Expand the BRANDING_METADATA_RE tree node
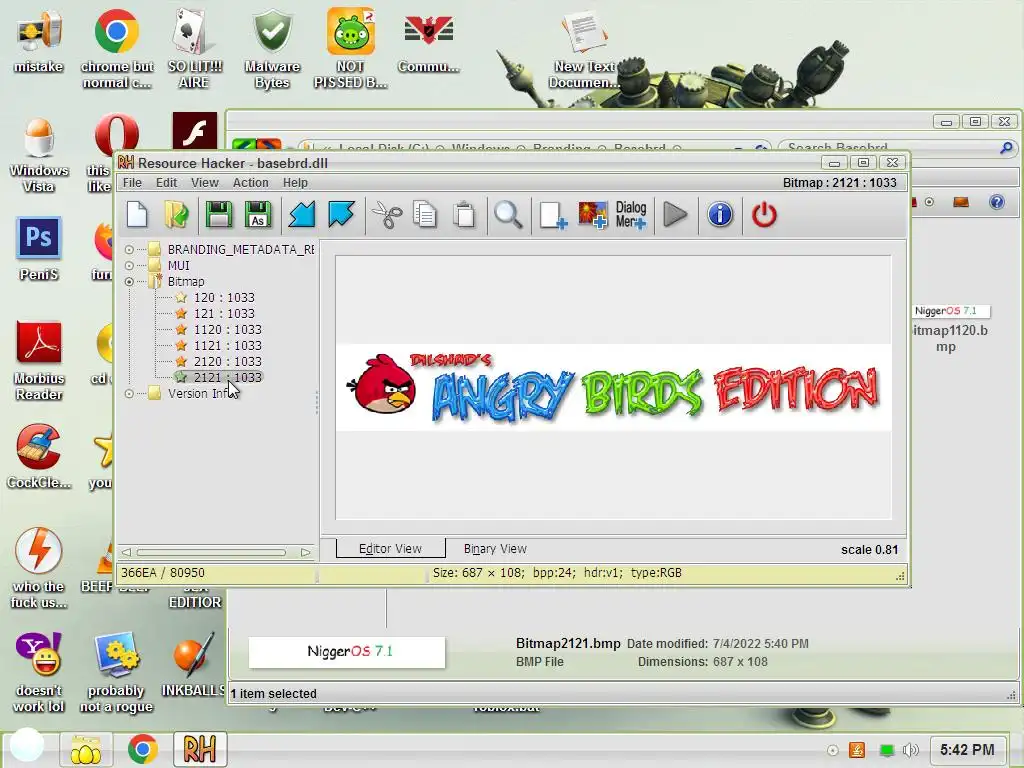Screen dimensions: 1024x768 [x=129, y=249]
